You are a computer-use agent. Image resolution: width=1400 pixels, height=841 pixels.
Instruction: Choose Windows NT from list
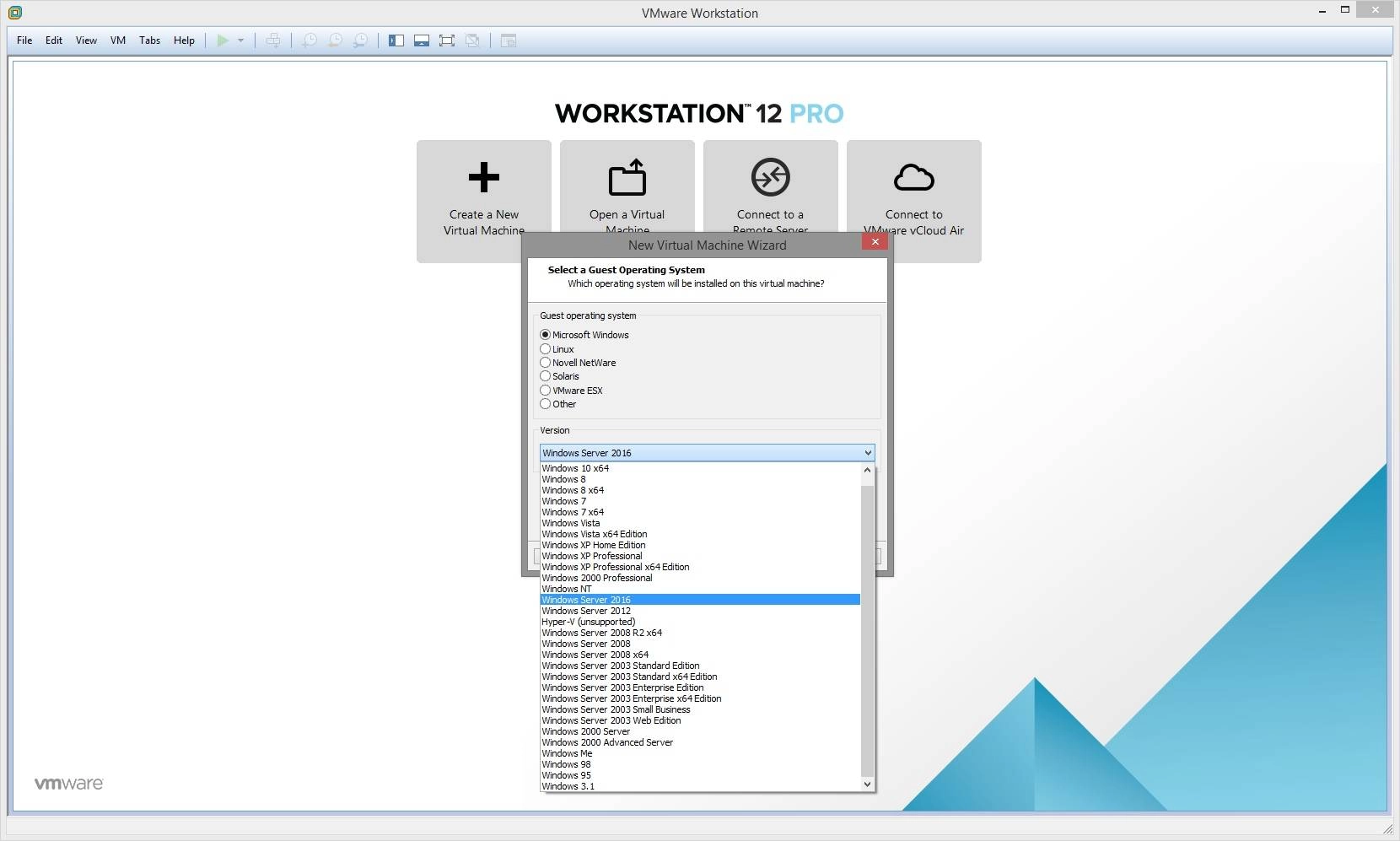click(700, 589)
